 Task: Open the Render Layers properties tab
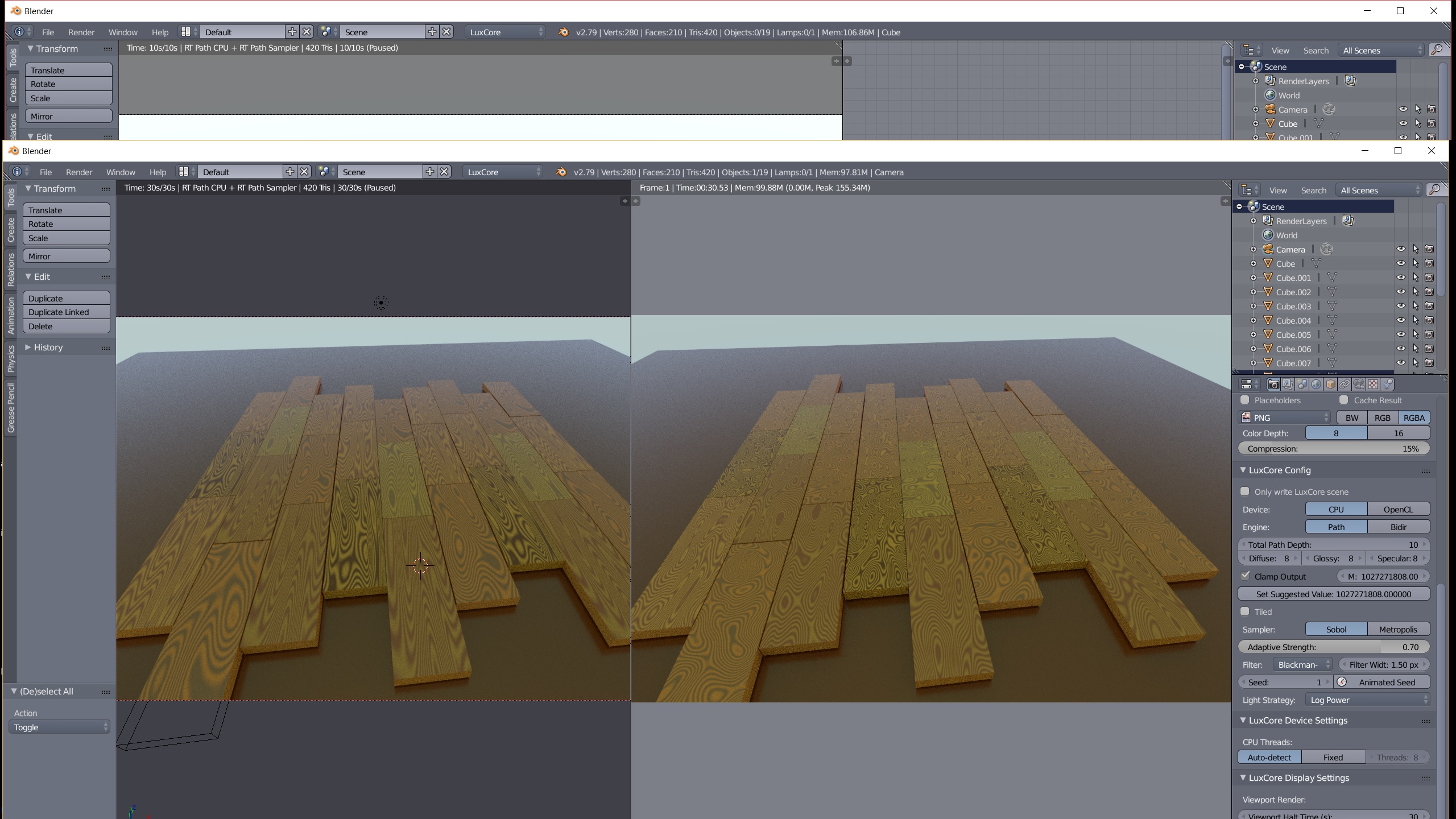1288,384
